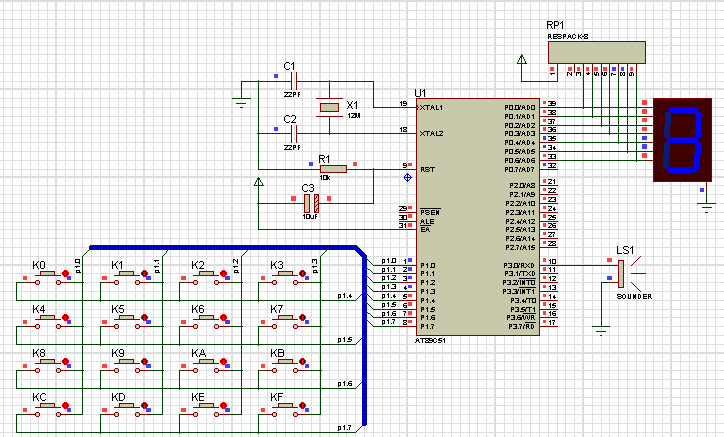Select the K3 push button symbol
Screen dimensions: 724x437
285,278
